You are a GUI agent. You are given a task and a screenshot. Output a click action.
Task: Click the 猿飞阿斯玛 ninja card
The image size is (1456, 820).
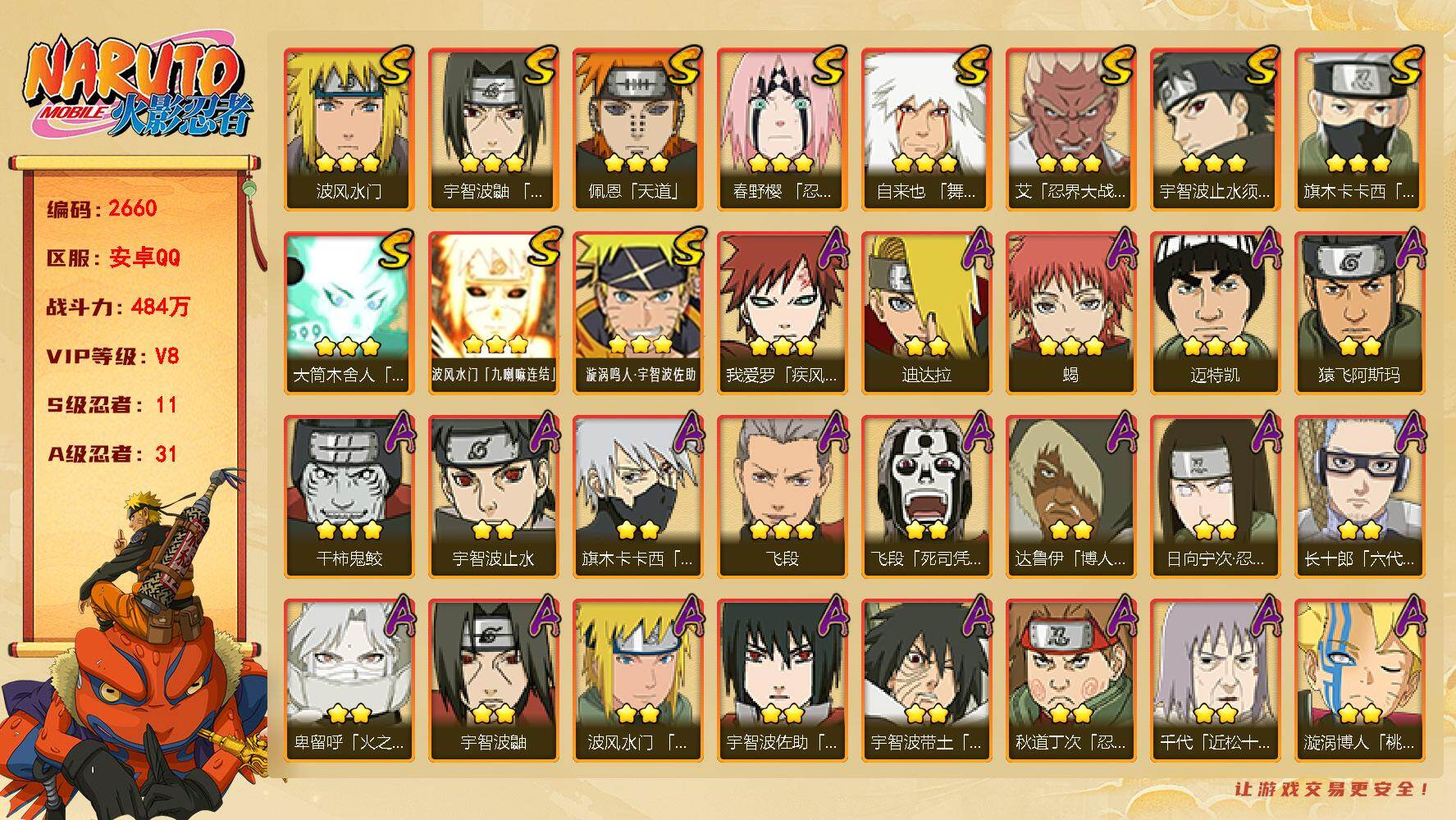pyautogui.click(x=1359, y=312)
